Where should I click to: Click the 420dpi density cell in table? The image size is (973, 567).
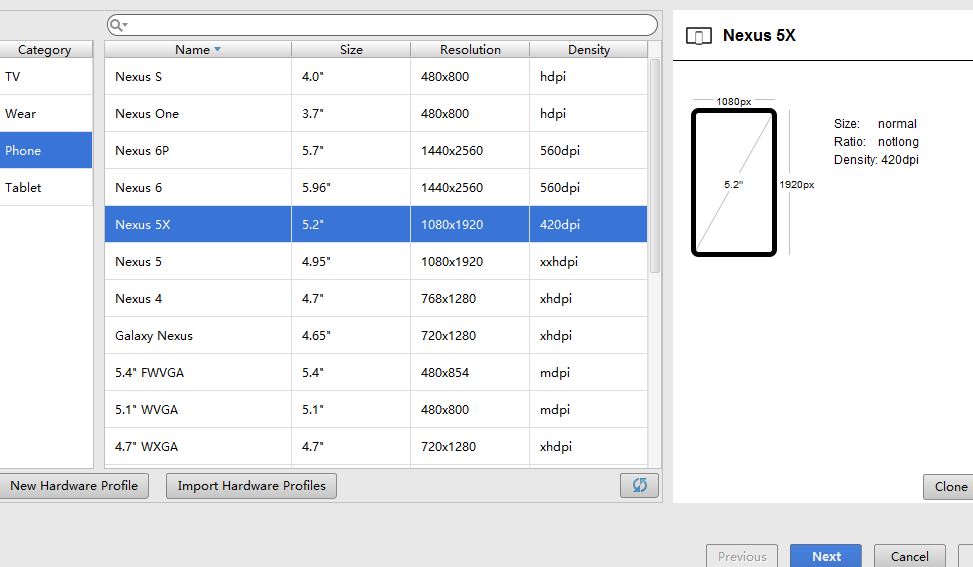[588, 224]
